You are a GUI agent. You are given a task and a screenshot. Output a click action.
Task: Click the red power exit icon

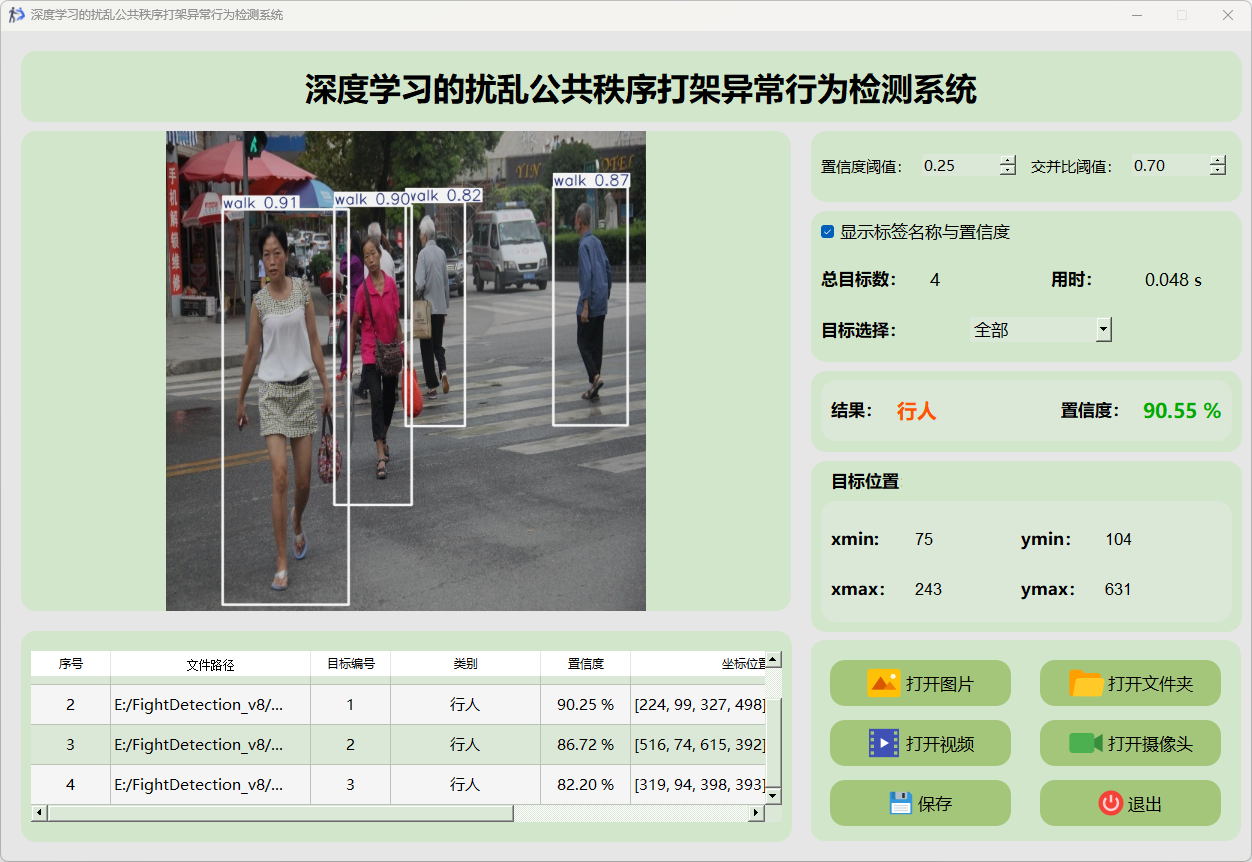coord(1111,803)
